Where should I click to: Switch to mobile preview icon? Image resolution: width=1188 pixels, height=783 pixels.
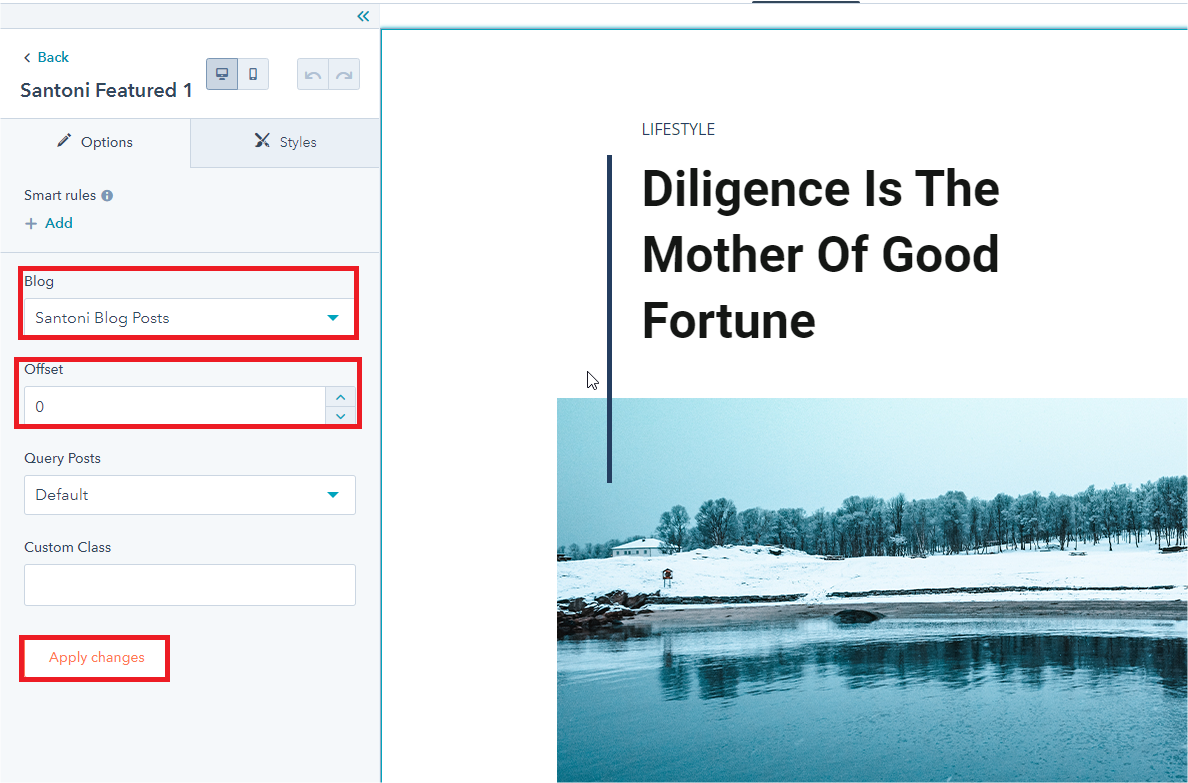253,74
